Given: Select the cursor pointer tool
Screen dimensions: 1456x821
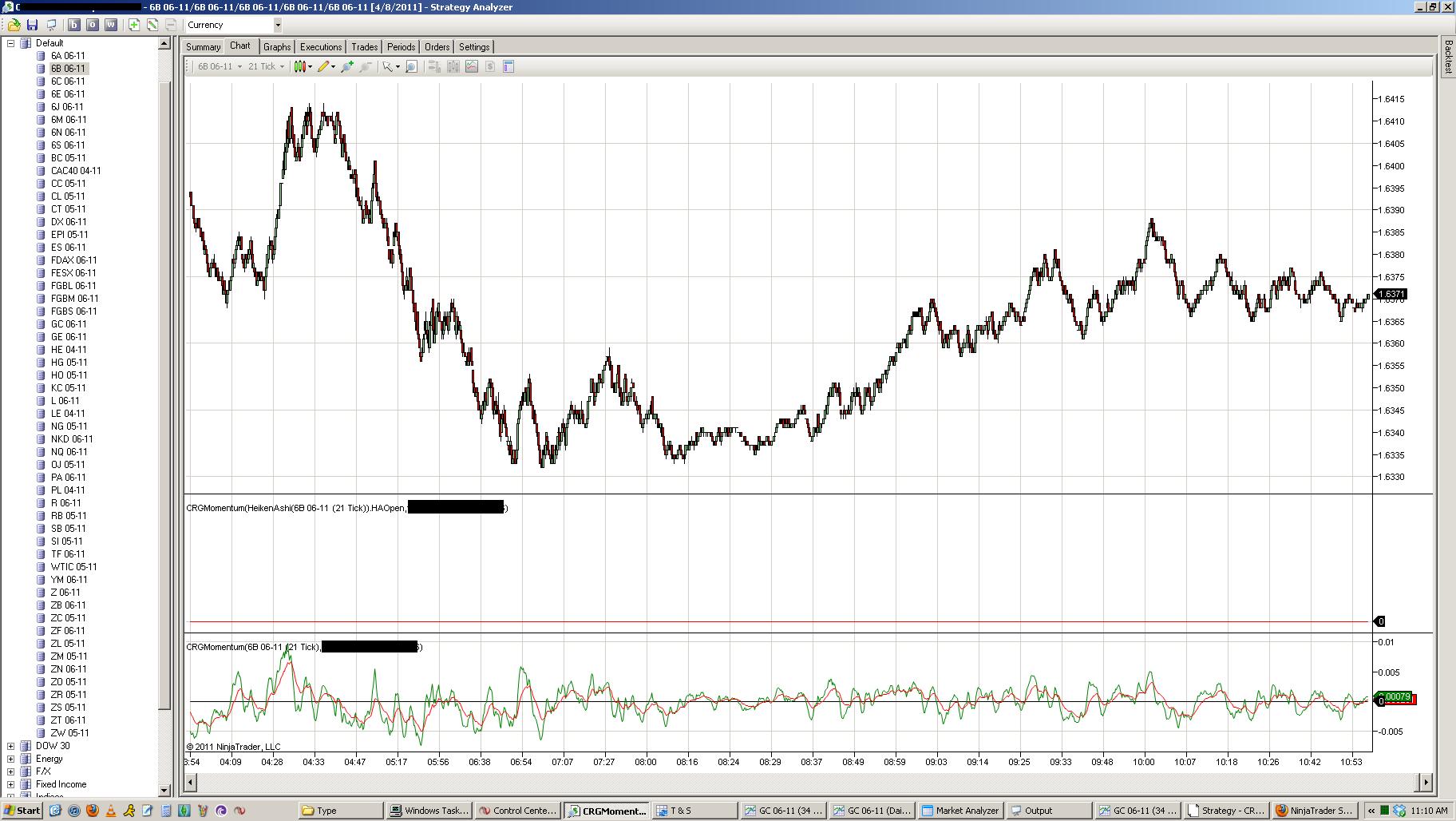Looking at the screenshot, I should [x=387, y=66].
